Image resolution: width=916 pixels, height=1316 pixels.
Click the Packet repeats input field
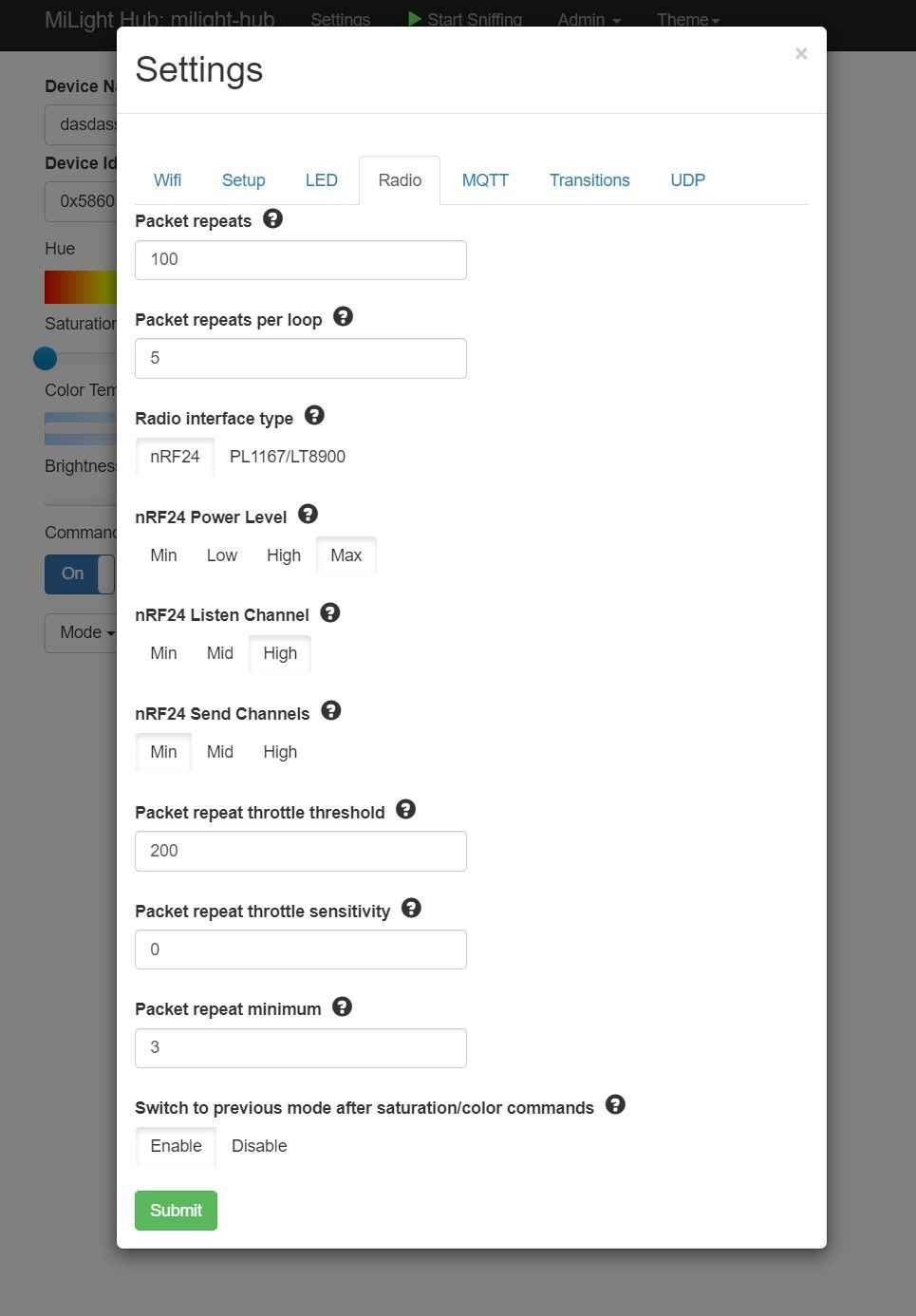(x=301, y=260)
